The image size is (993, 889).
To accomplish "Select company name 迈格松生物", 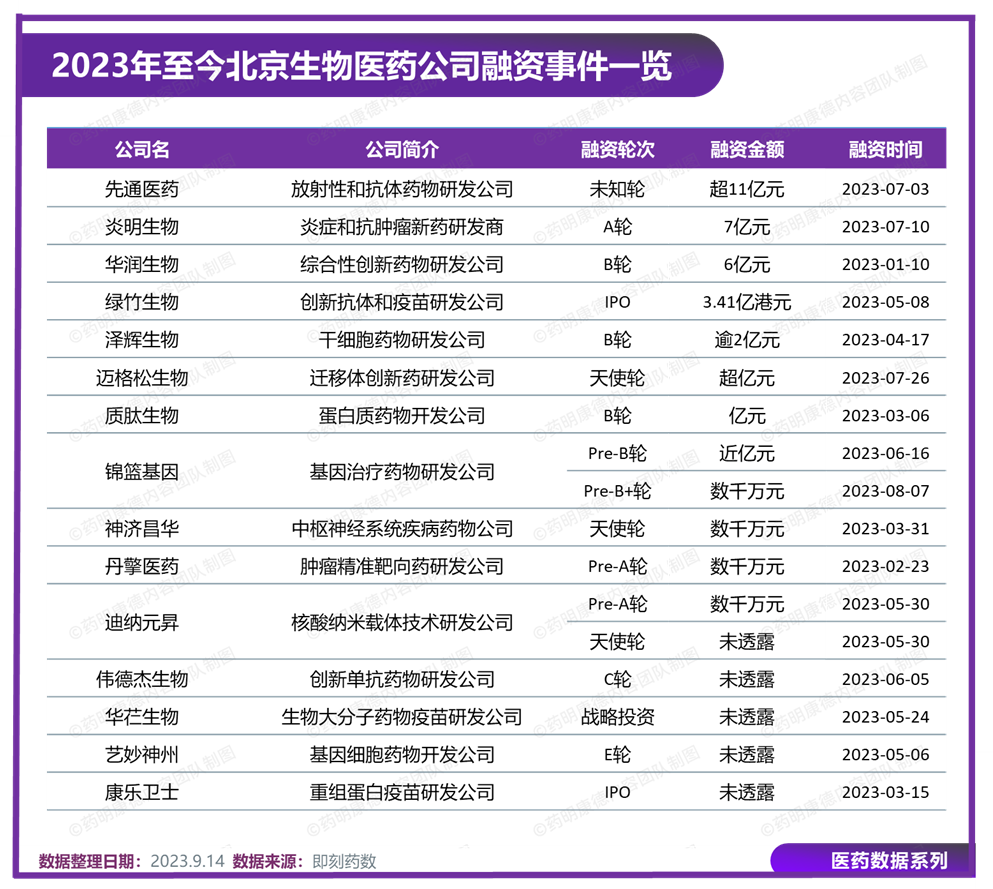I will 142,378.
